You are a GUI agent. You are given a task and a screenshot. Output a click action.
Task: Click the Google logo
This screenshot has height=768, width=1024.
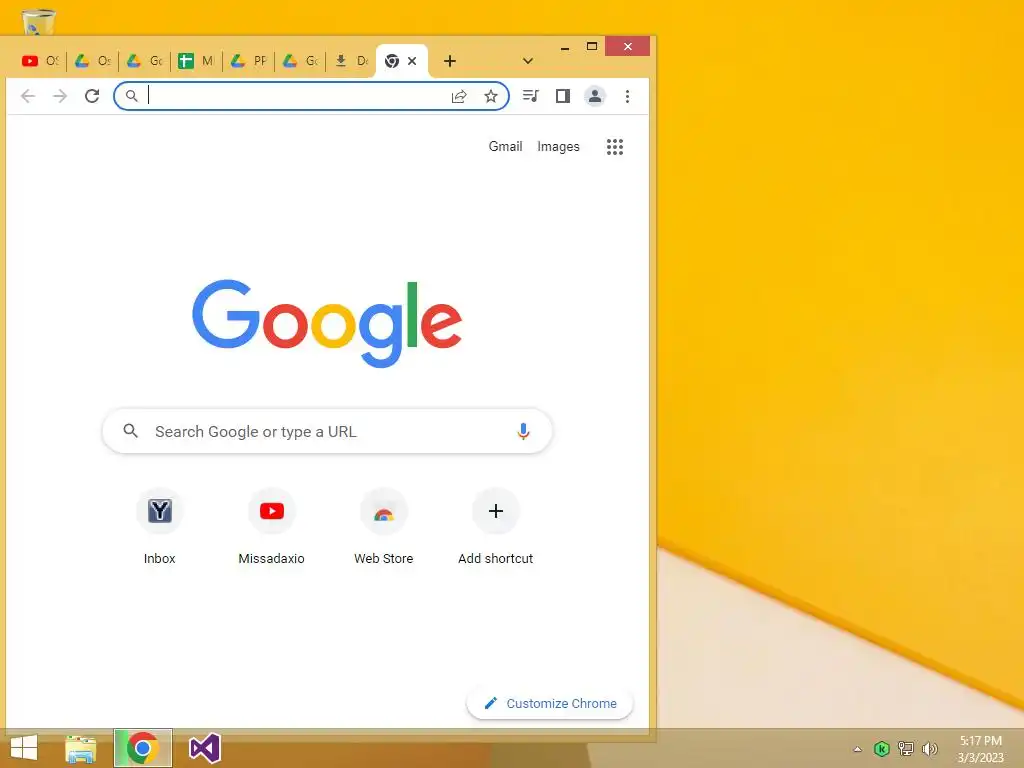[x=327, y=323]
